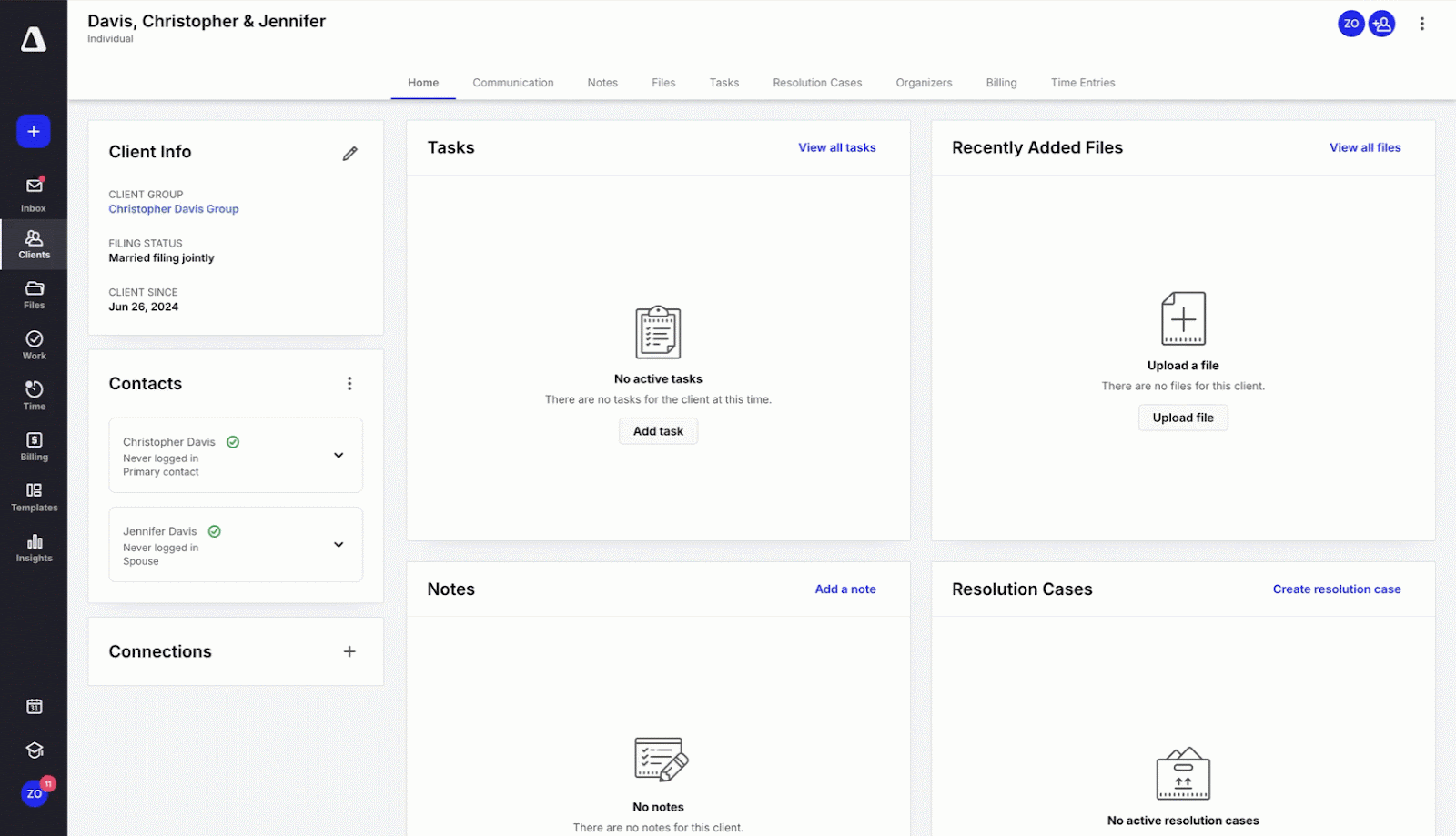The width and height of the screenshot is (1456, 836).
Task: Expand Jennifer Davis contact details
Action: click(339, 544)
